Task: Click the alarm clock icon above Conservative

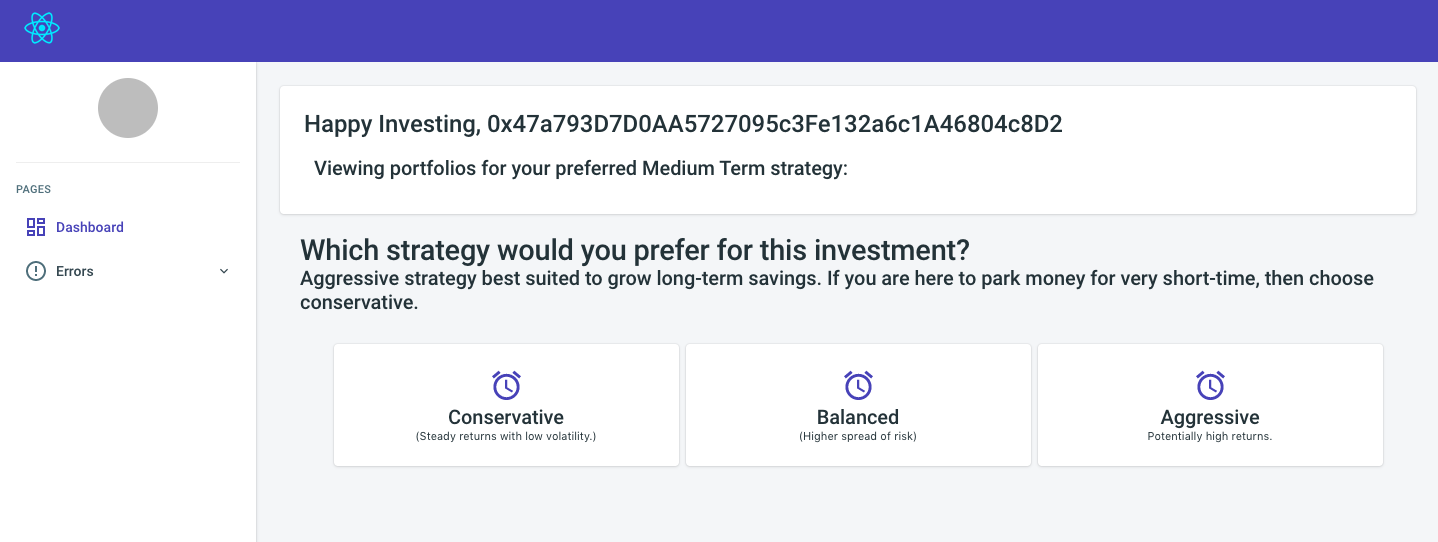Action: (x=506, y=385)
